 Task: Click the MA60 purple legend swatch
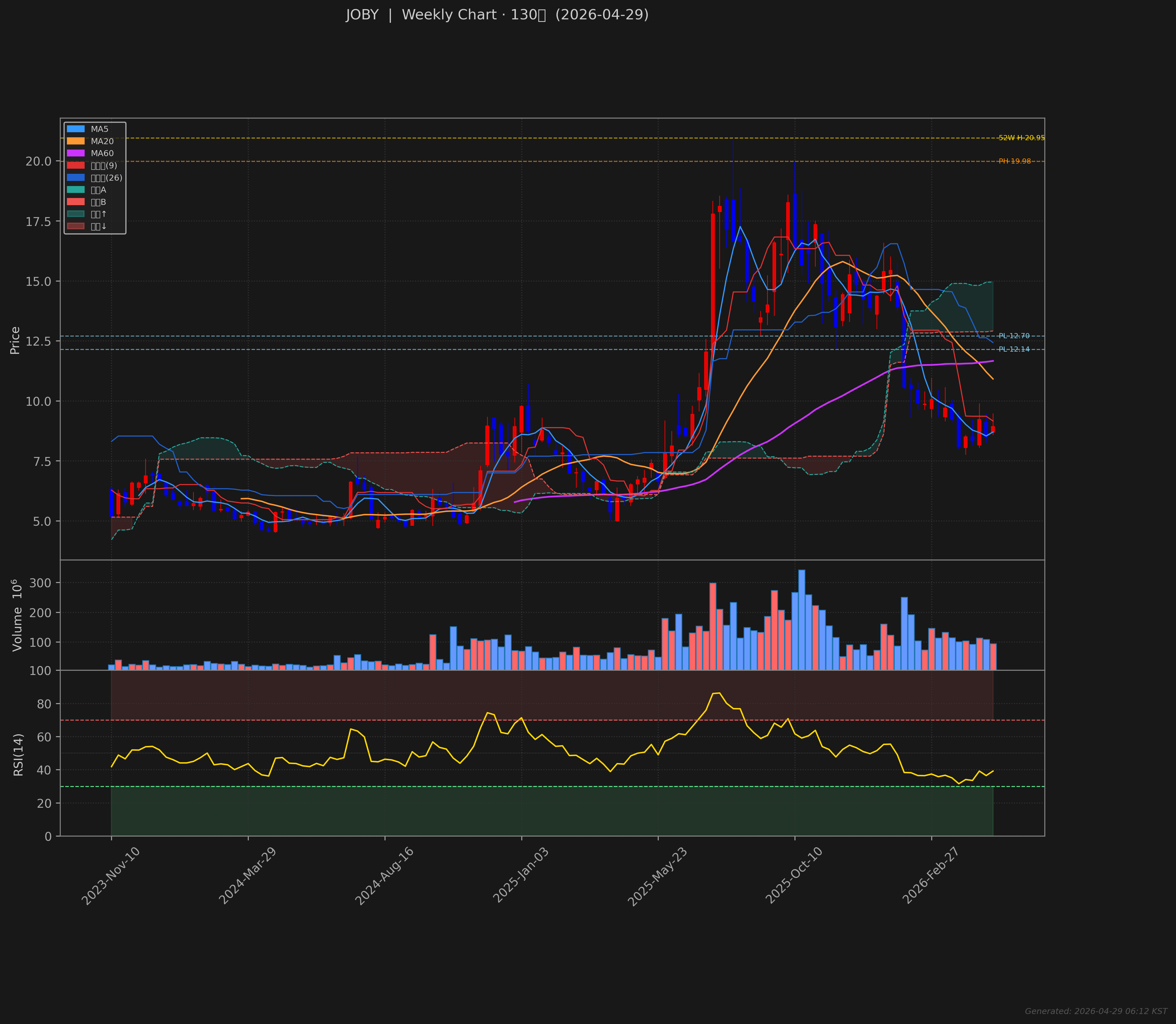(75, 153)
